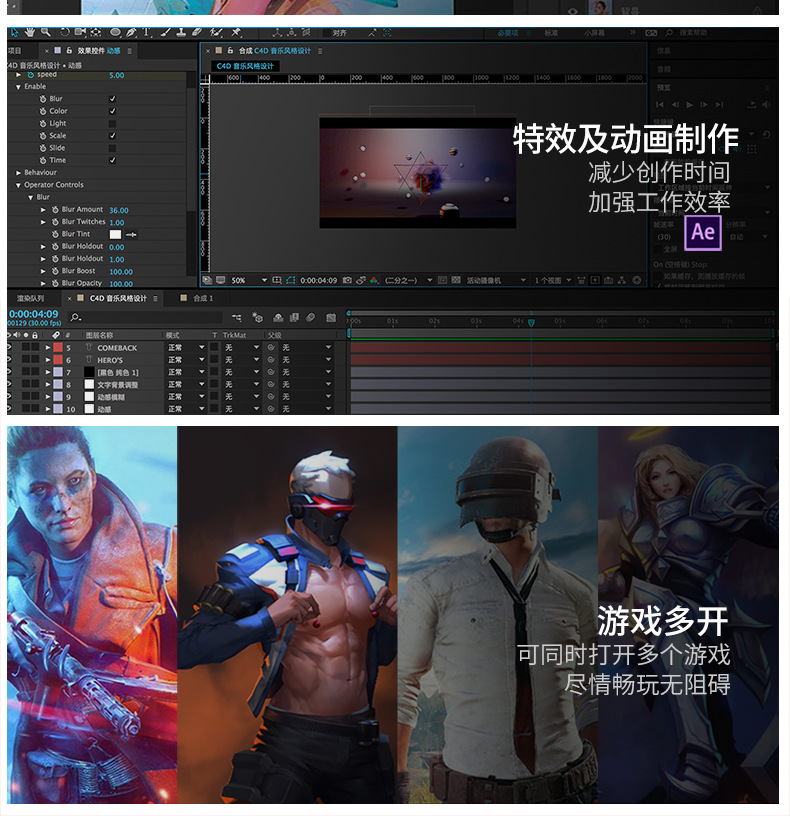
Task: Select the Pen tool
Action: point(131,32)
